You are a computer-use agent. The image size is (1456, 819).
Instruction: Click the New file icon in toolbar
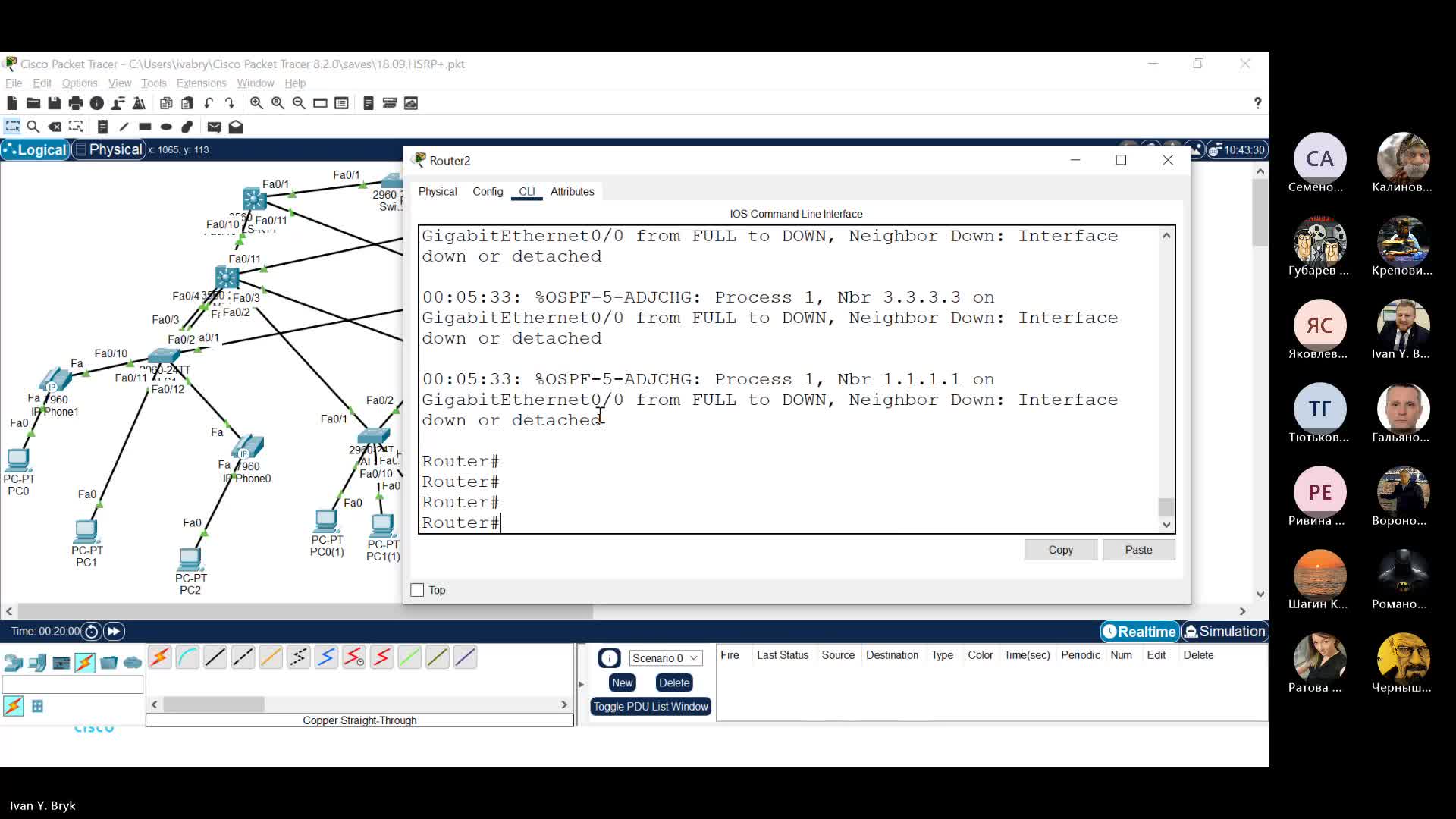coord(12,103)
